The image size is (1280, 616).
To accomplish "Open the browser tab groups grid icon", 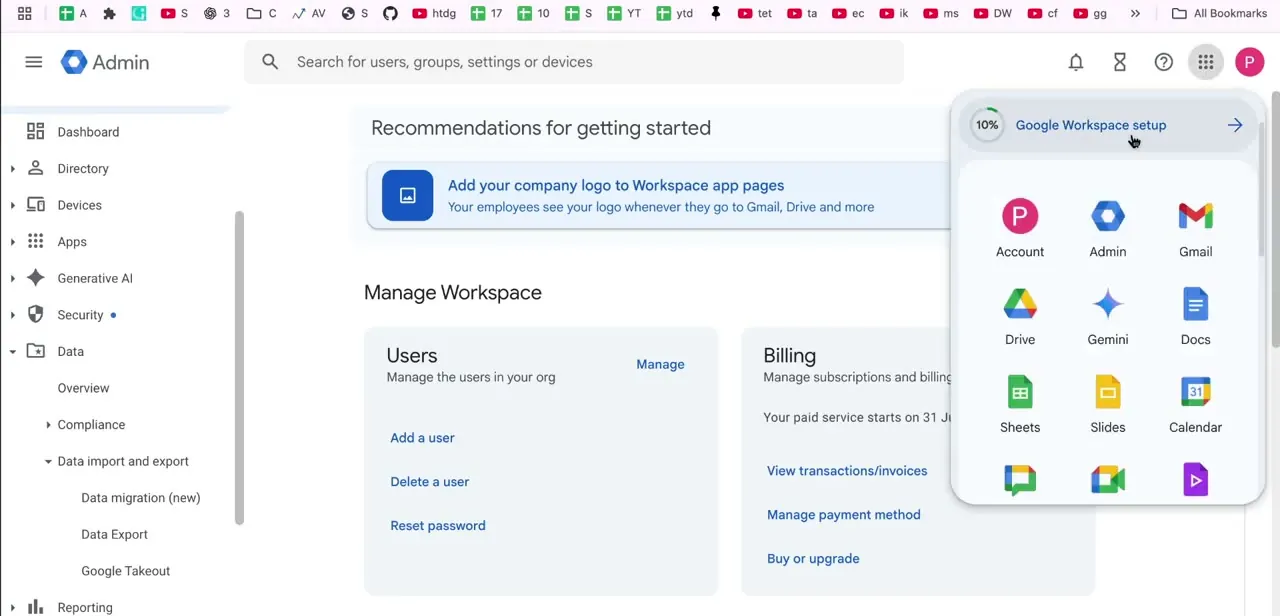I will (24, 13).
